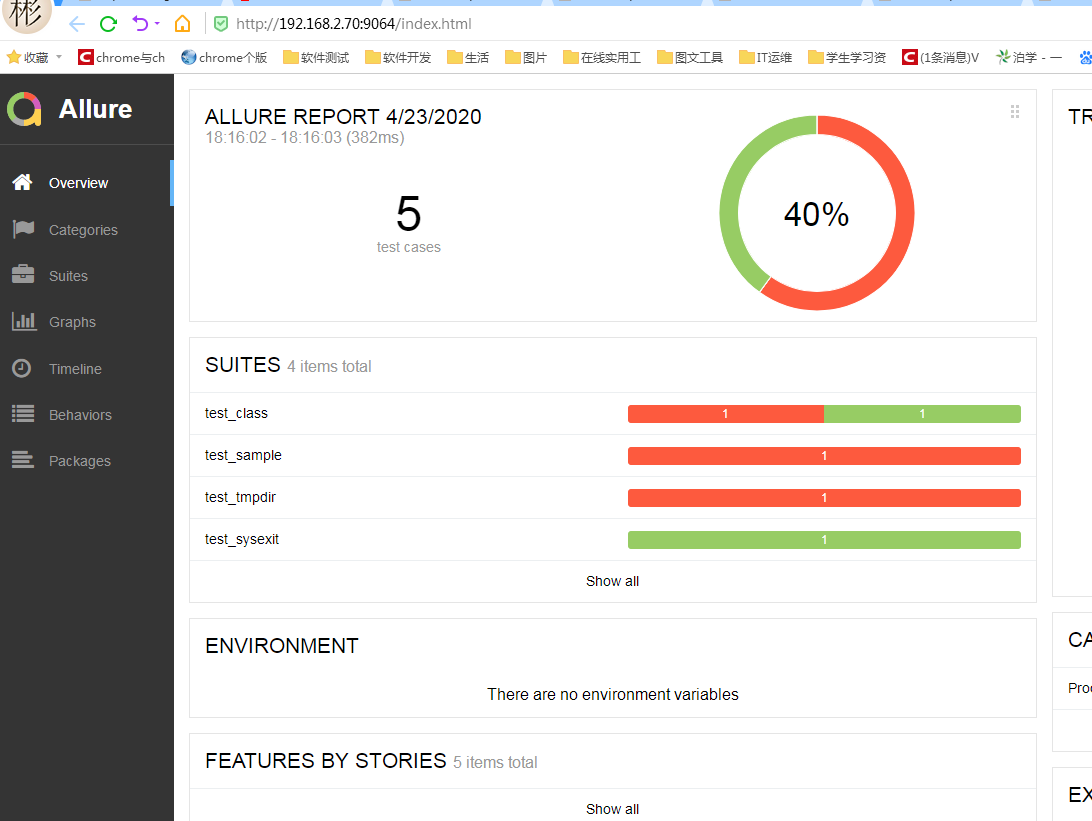This screenshot has width=1092, height=821.
Task: Open the (1条消息)V bookmark
Action: (x=940, y=57)
